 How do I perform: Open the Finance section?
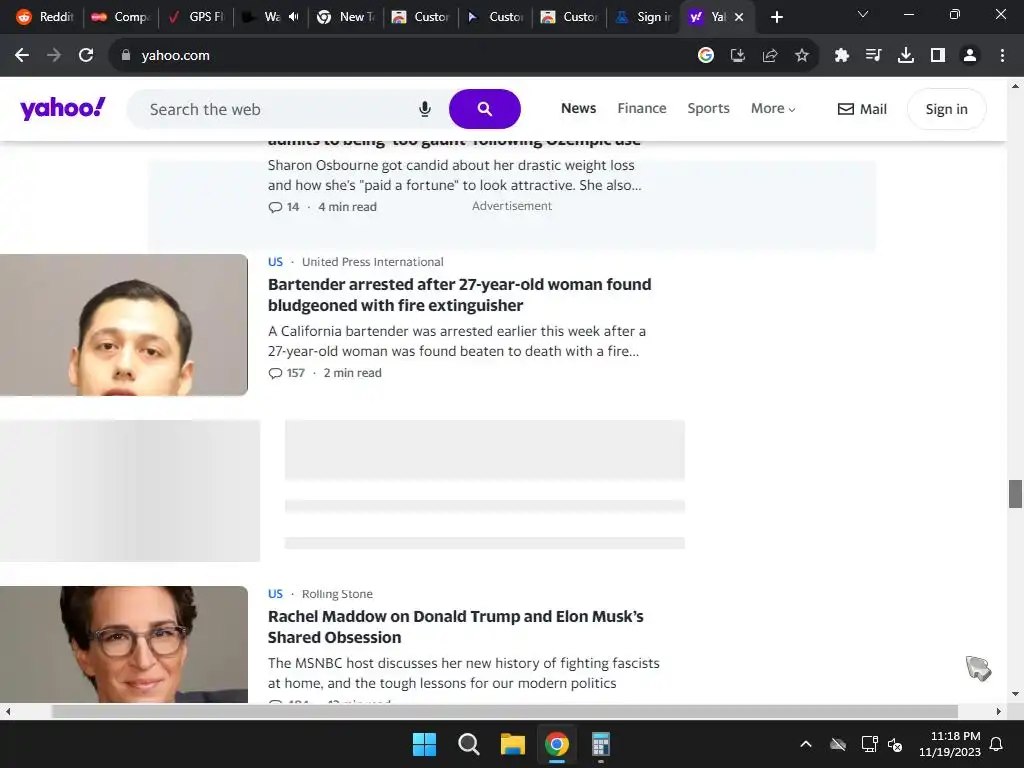(x=642, y=108)
